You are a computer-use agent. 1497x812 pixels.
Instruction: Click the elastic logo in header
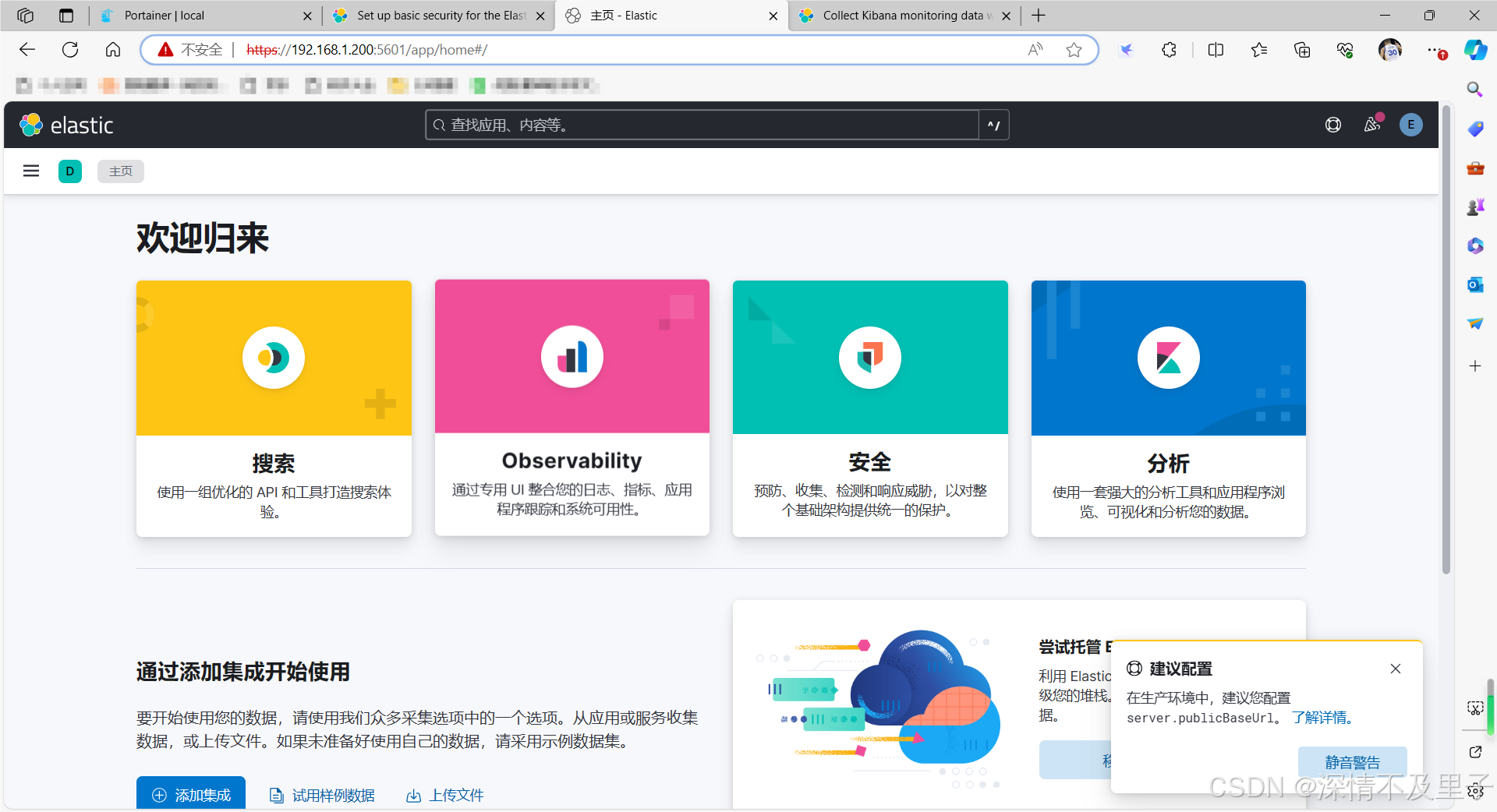tap(67, 125)
